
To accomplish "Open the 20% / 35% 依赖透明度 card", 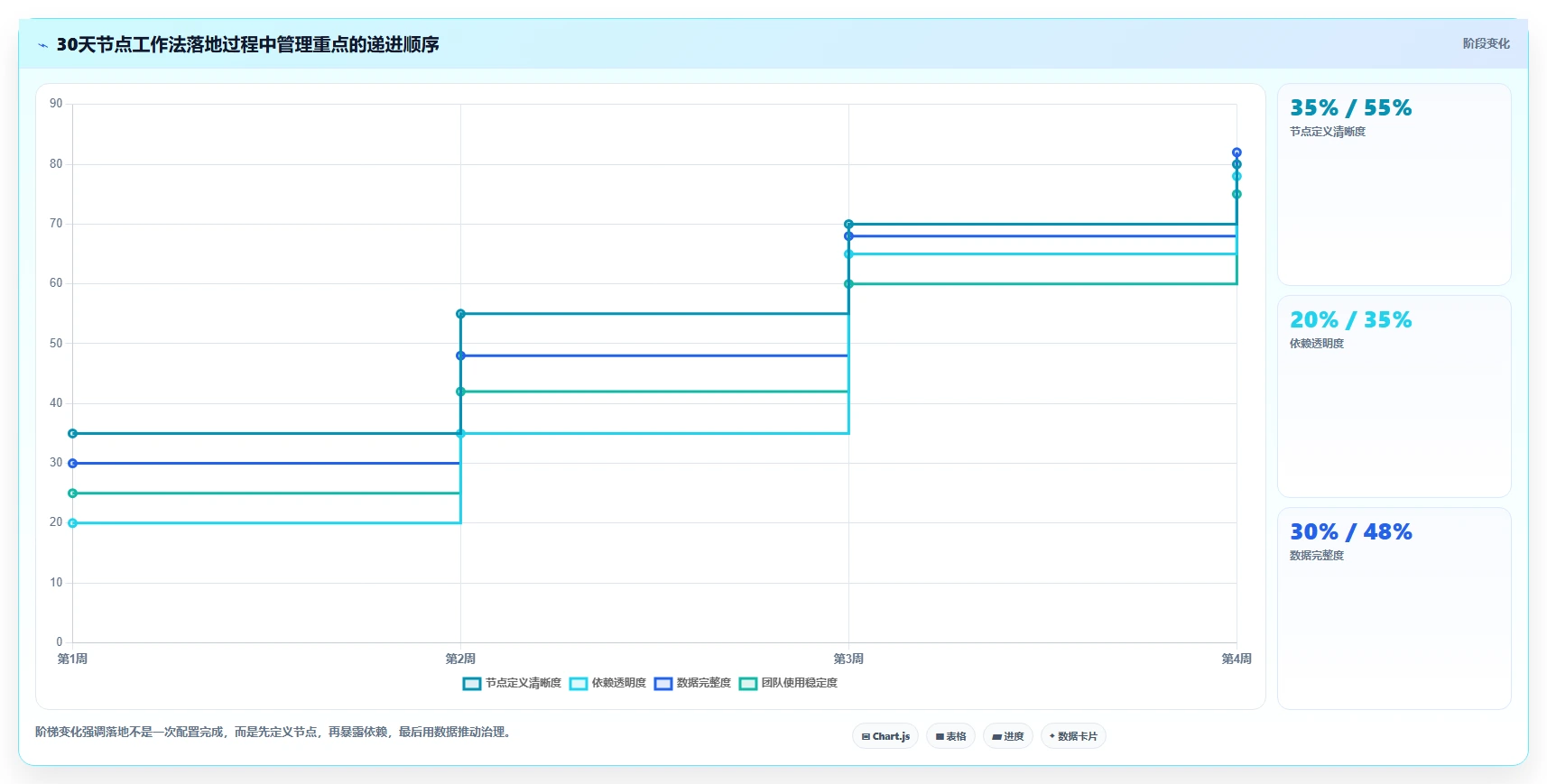I will point(1394,397).
